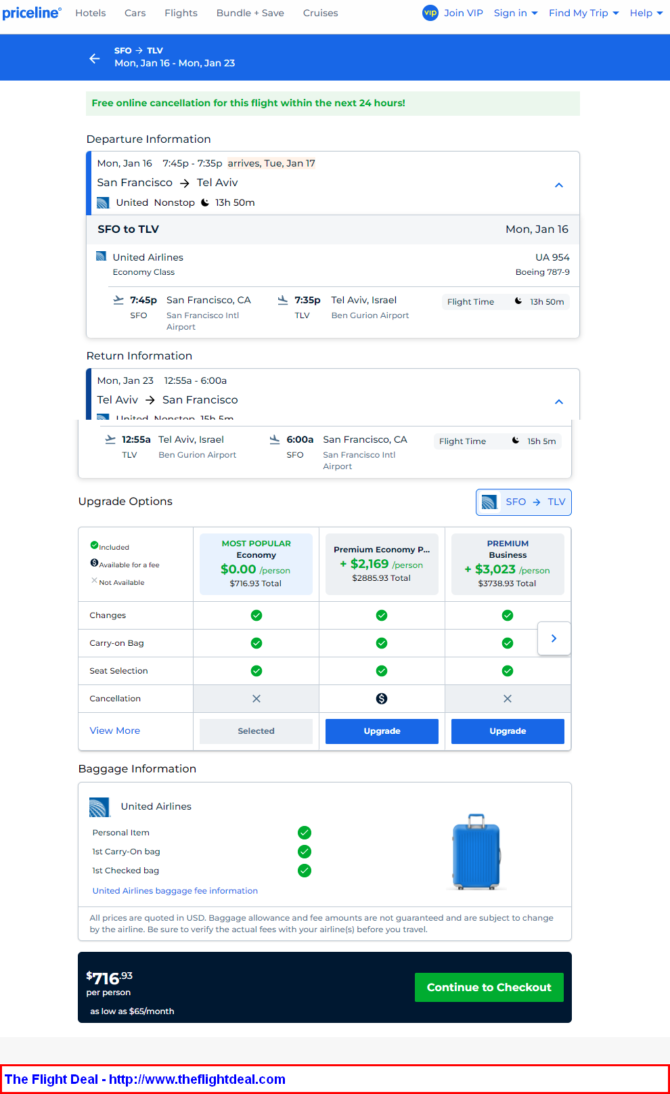
Task: Open the Flights tab
Action: 181,13
